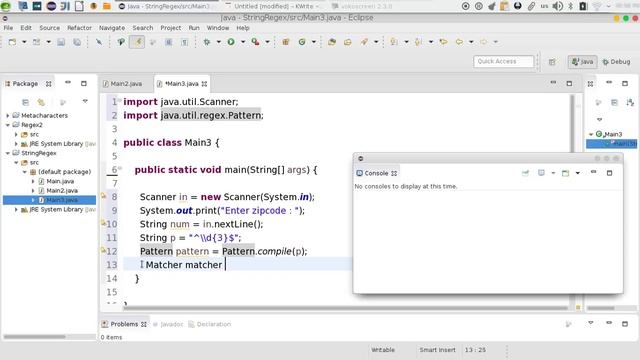Collapse All in Package Explorer
The height and width of the screenshot is (360, 640).
(25, 102)
